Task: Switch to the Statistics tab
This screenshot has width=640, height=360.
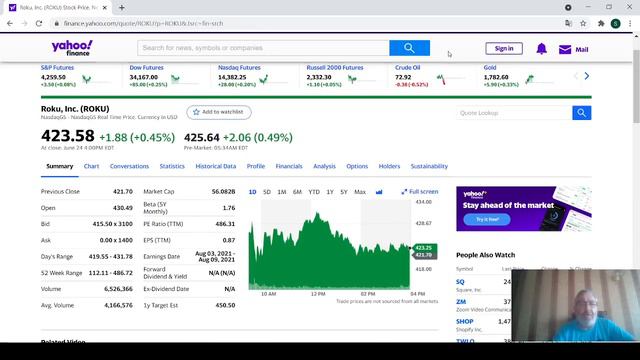Action: (172, 166)
